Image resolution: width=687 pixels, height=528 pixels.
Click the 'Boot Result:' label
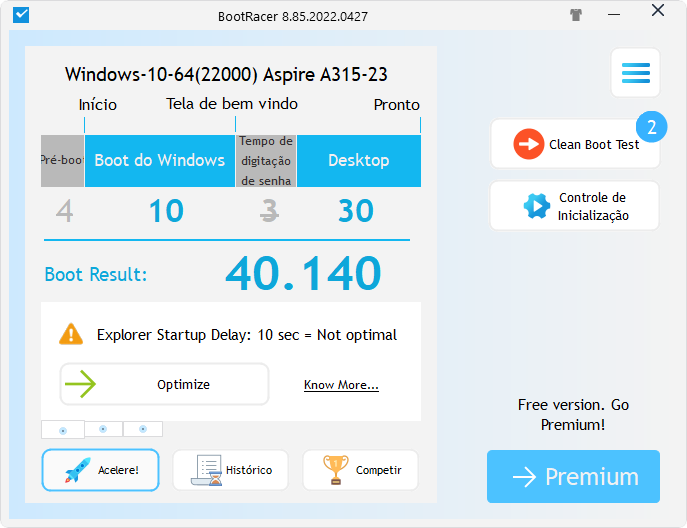[x=96, y=275]
